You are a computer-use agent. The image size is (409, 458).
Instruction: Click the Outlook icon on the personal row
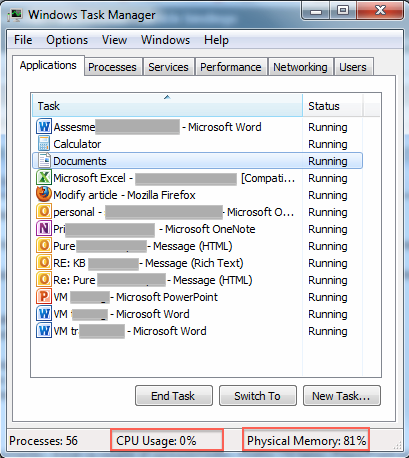pos(44,212)
